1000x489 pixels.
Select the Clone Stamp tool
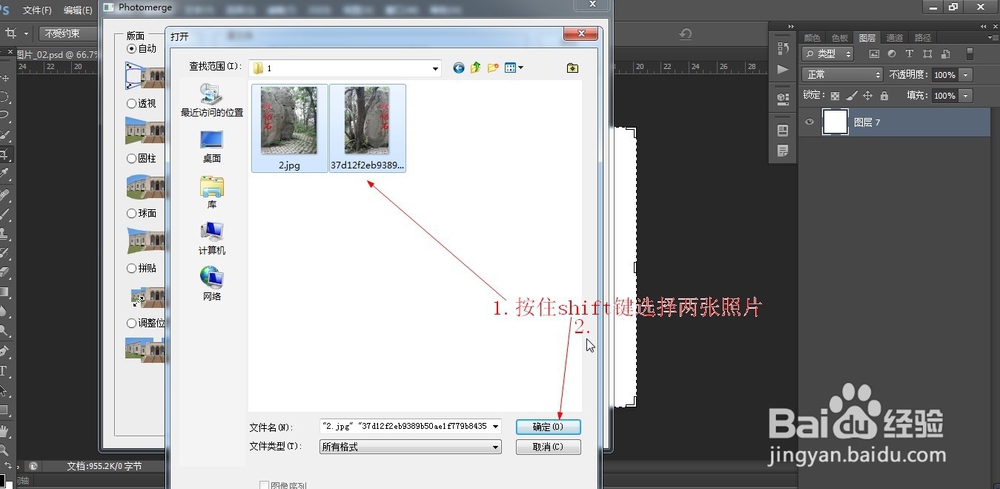[x=5, y=233]
